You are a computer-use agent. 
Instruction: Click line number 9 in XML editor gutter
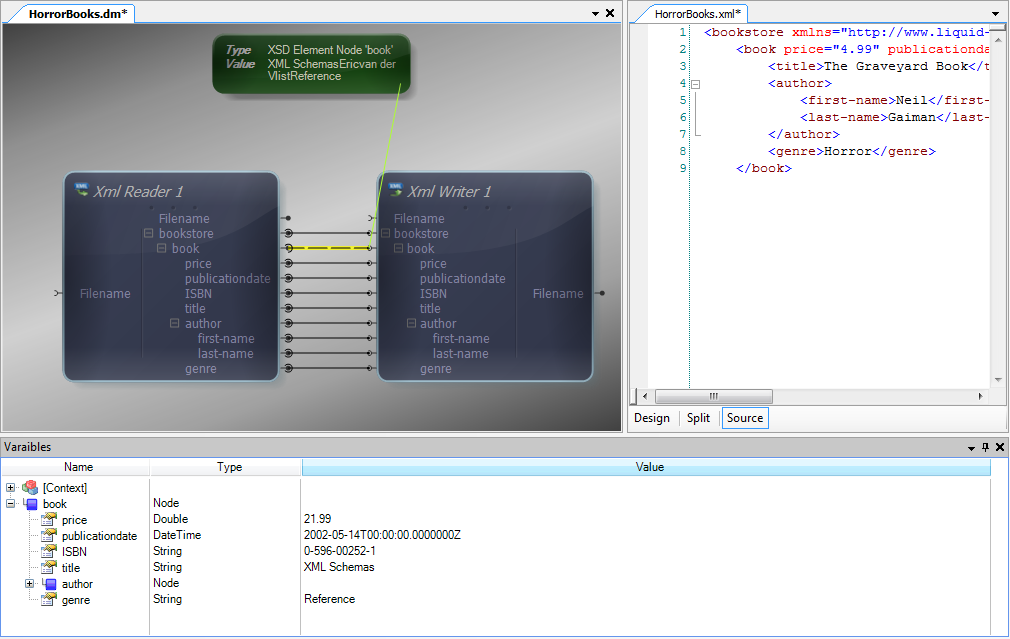(683, 168)
